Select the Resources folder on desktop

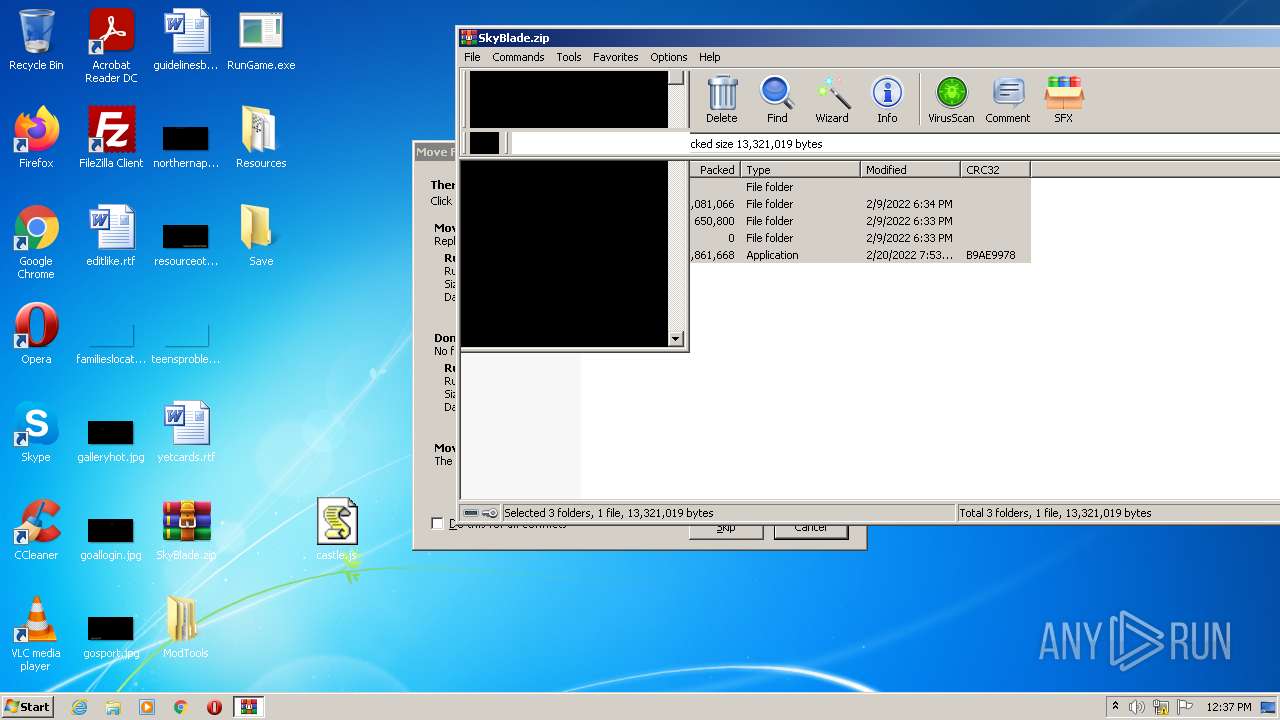pyautogui.click(x=261, y=139)
